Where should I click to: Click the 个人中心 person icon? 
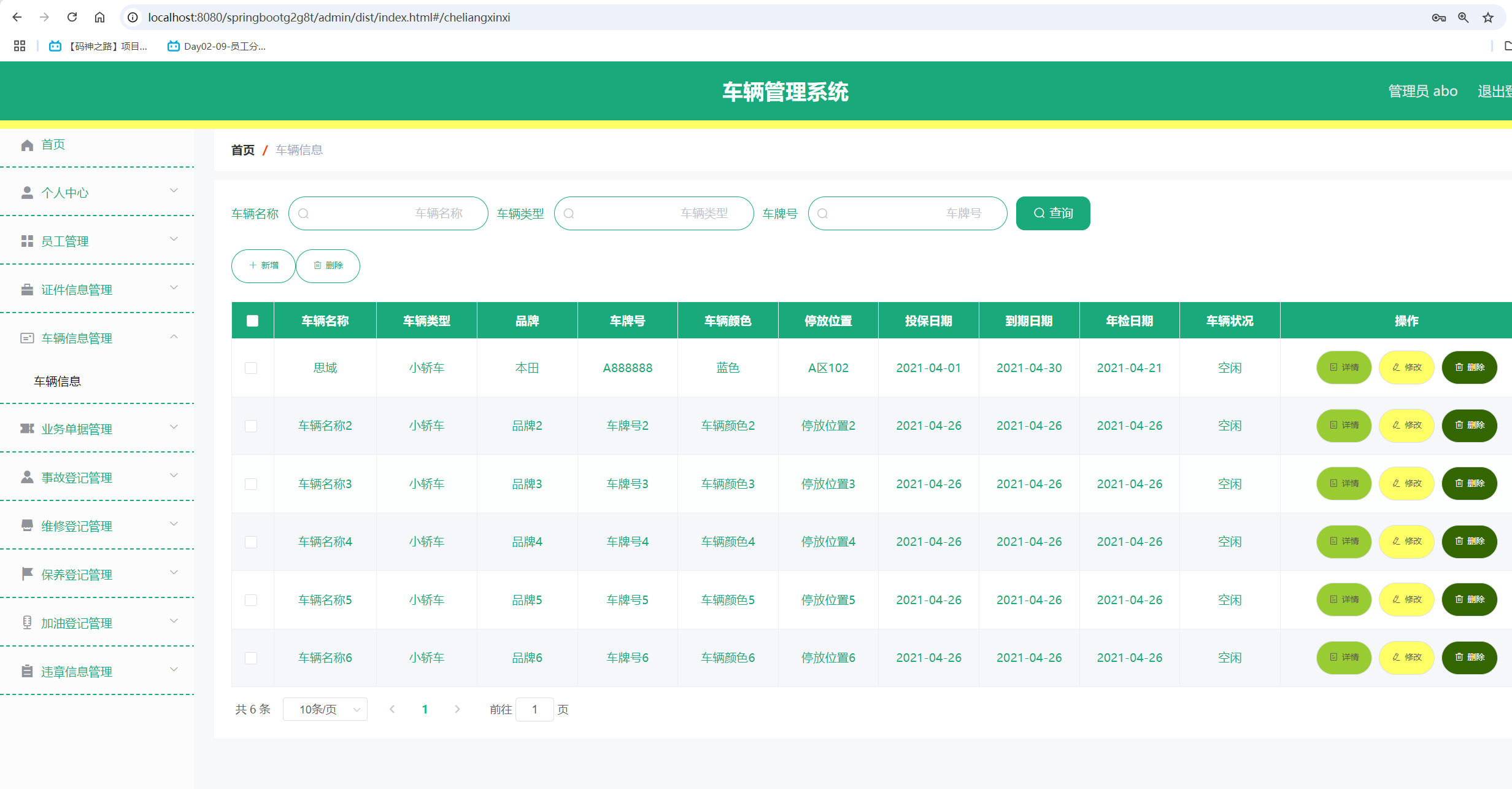(x=26, y=192)
